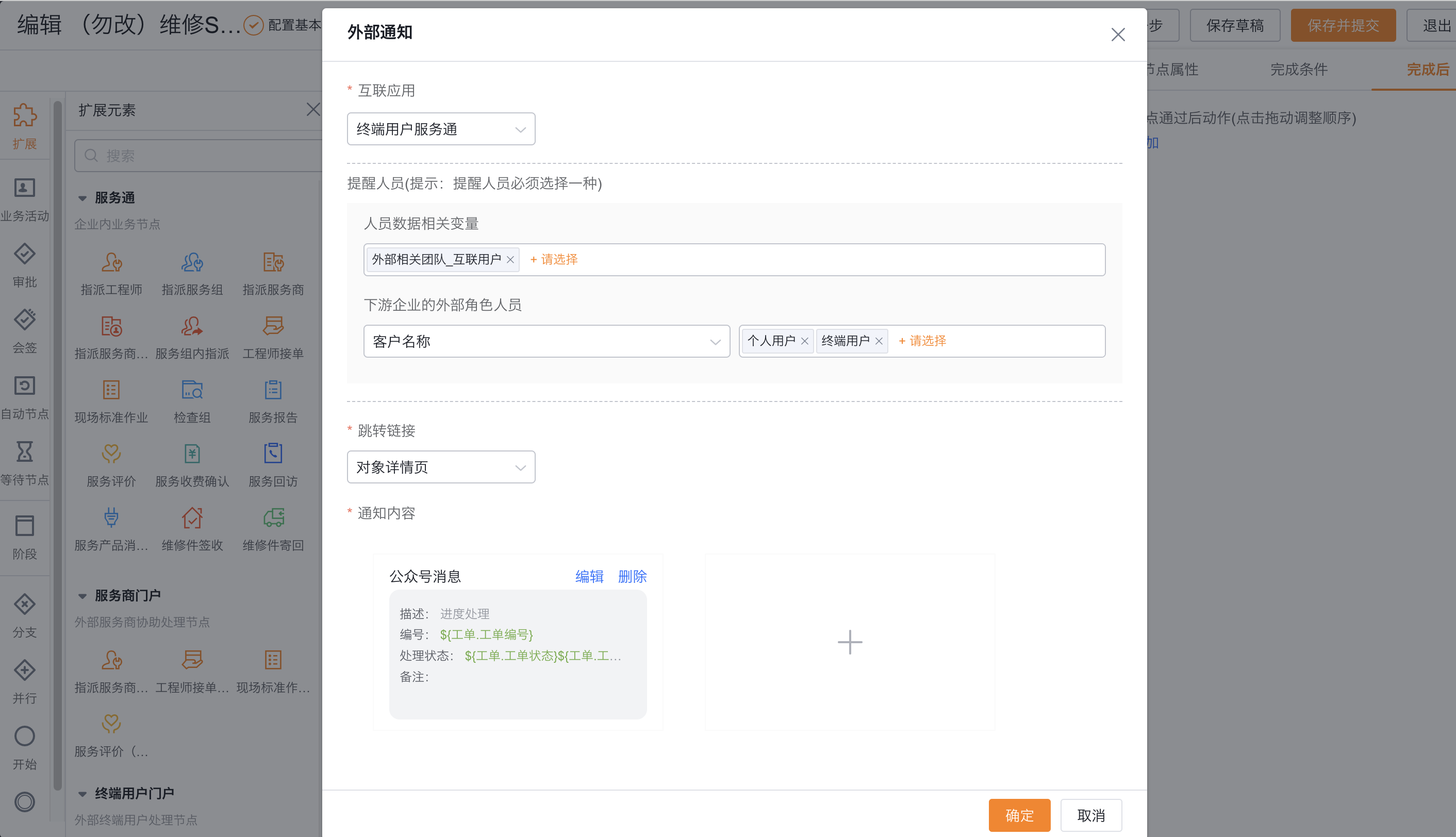Click the 配置基本 step indicator
Screen dimensions: 1456x837
coord(283,25)
